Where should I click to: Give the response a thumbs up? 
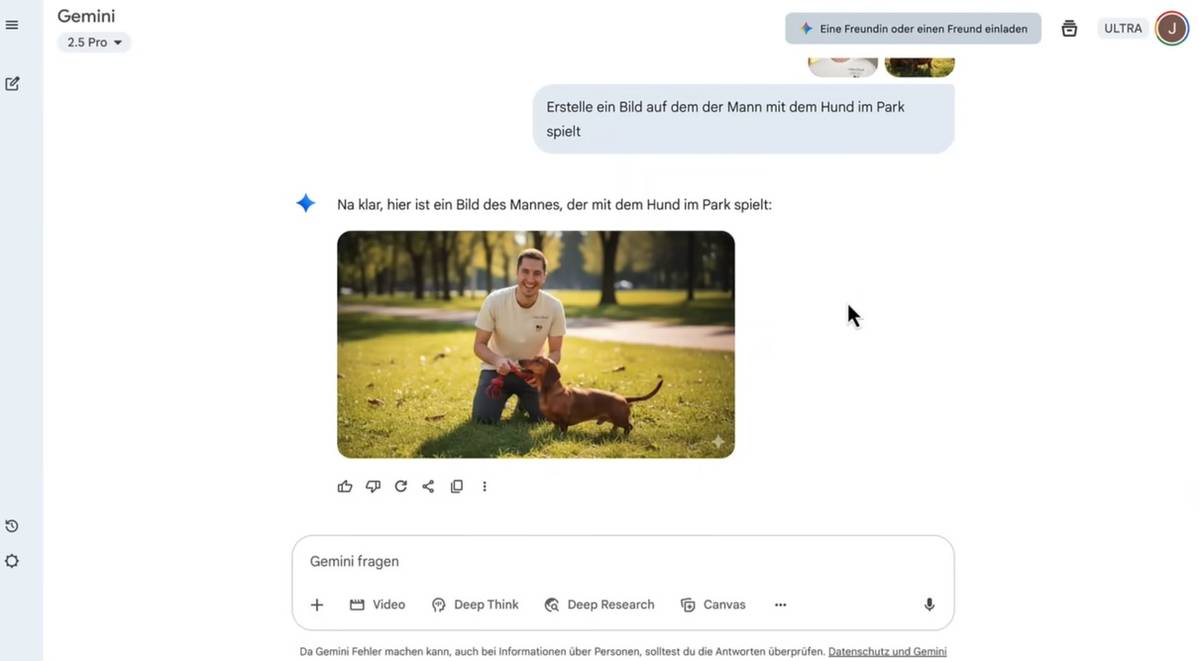(345, 487)
